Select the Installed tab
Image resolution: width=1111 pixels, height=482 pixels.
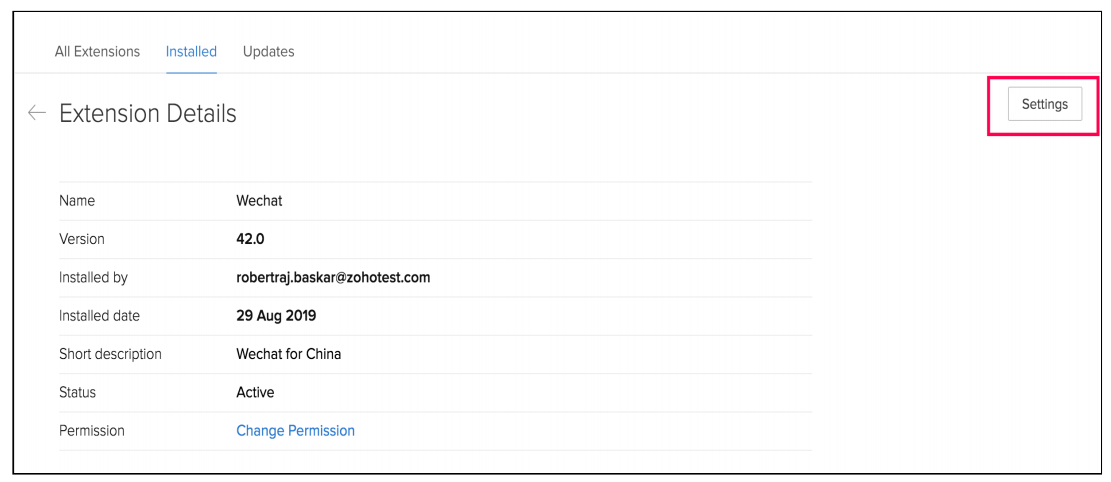(191, 51)
